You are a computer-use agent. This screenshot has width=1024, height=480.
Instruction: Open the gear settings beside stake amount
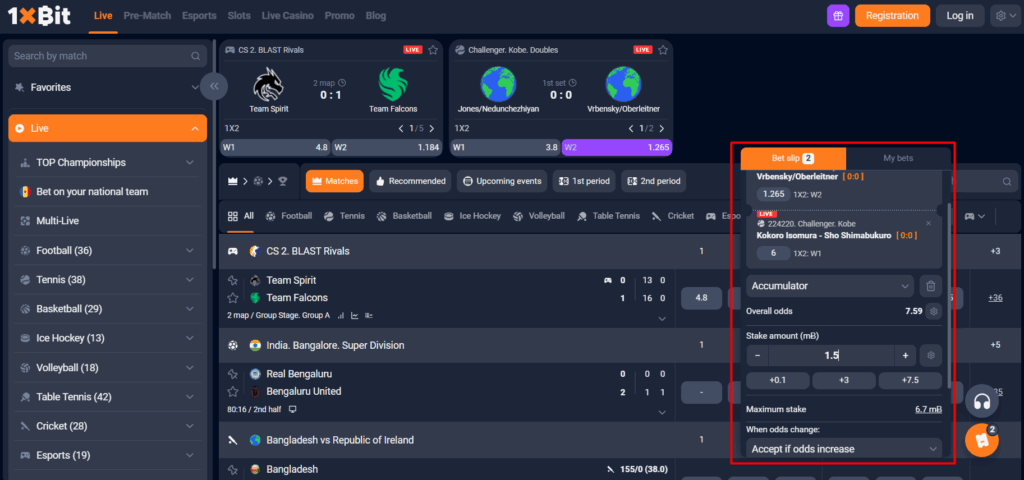coord(931,356)
